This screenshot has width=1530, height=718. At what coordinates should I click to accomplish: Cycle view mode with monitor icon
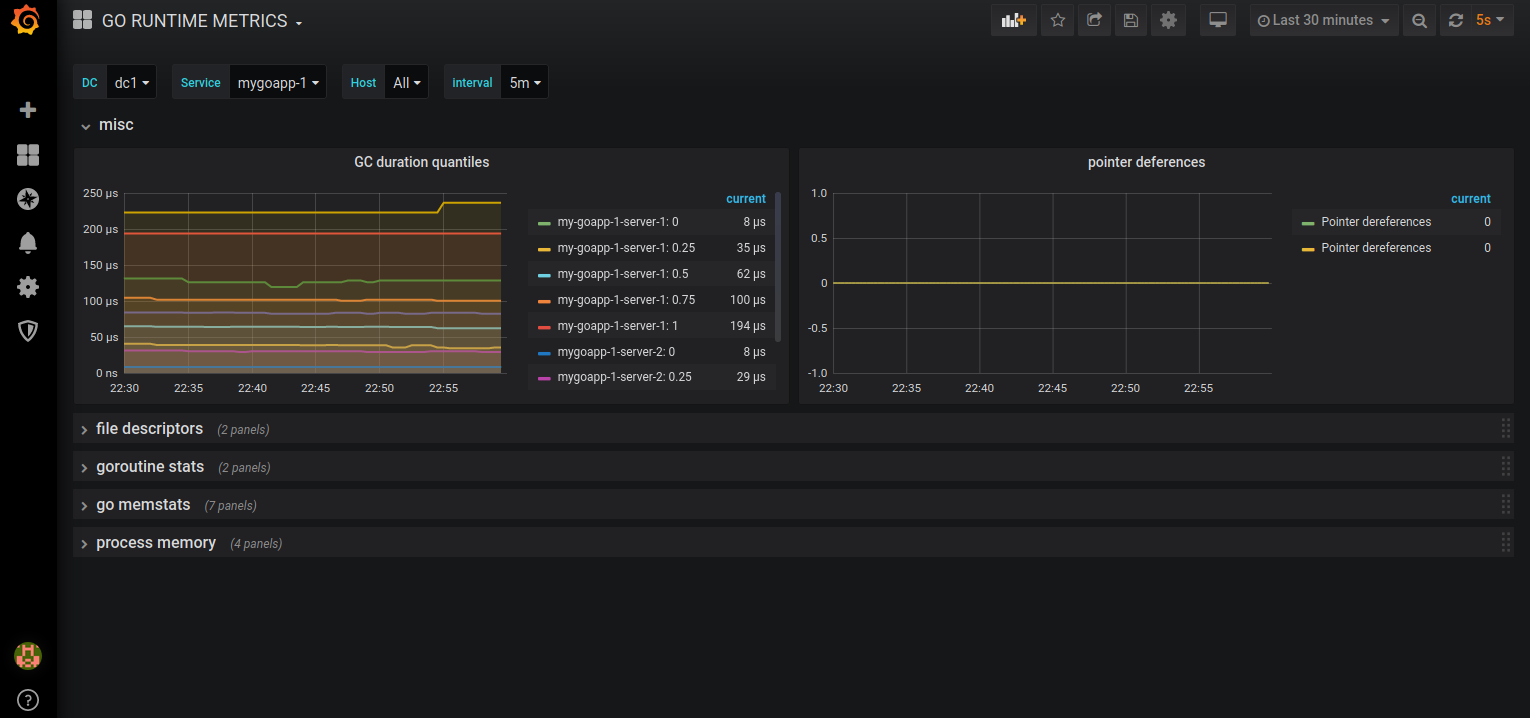pos(1217,20)
